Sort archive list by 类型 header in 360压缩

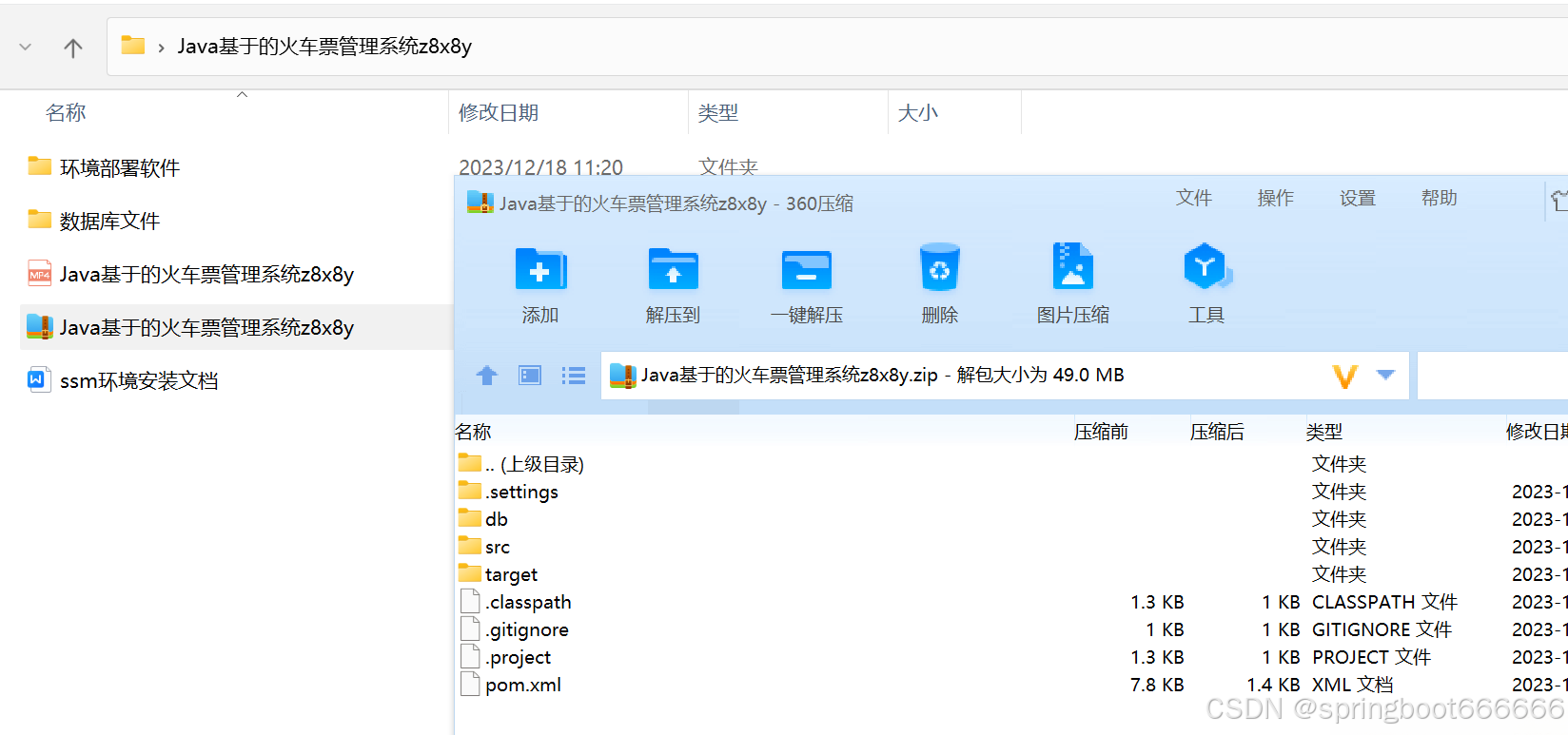1324,432
